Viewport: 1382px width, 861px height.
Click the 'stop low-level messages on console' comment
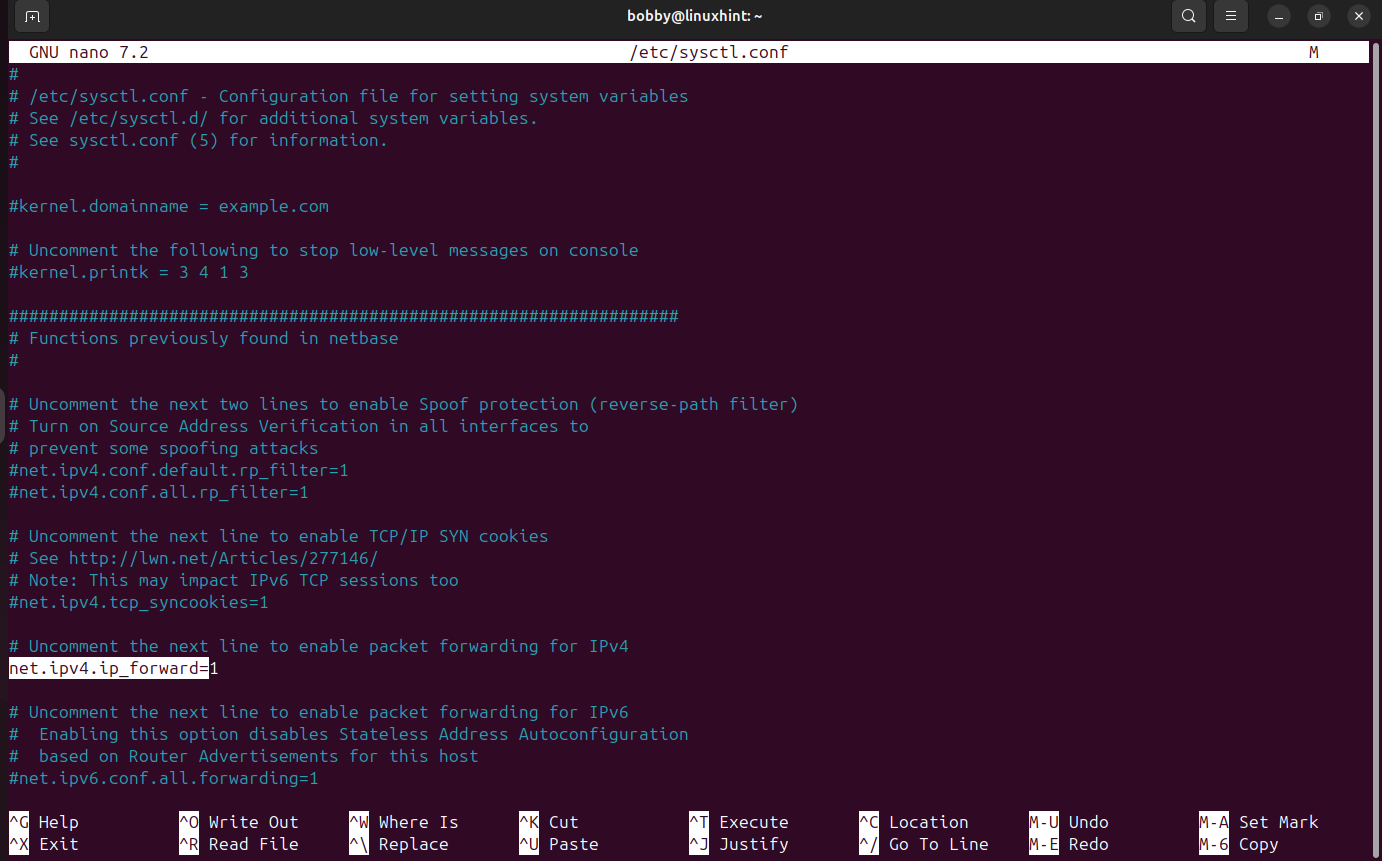click(x=324, y=250)
